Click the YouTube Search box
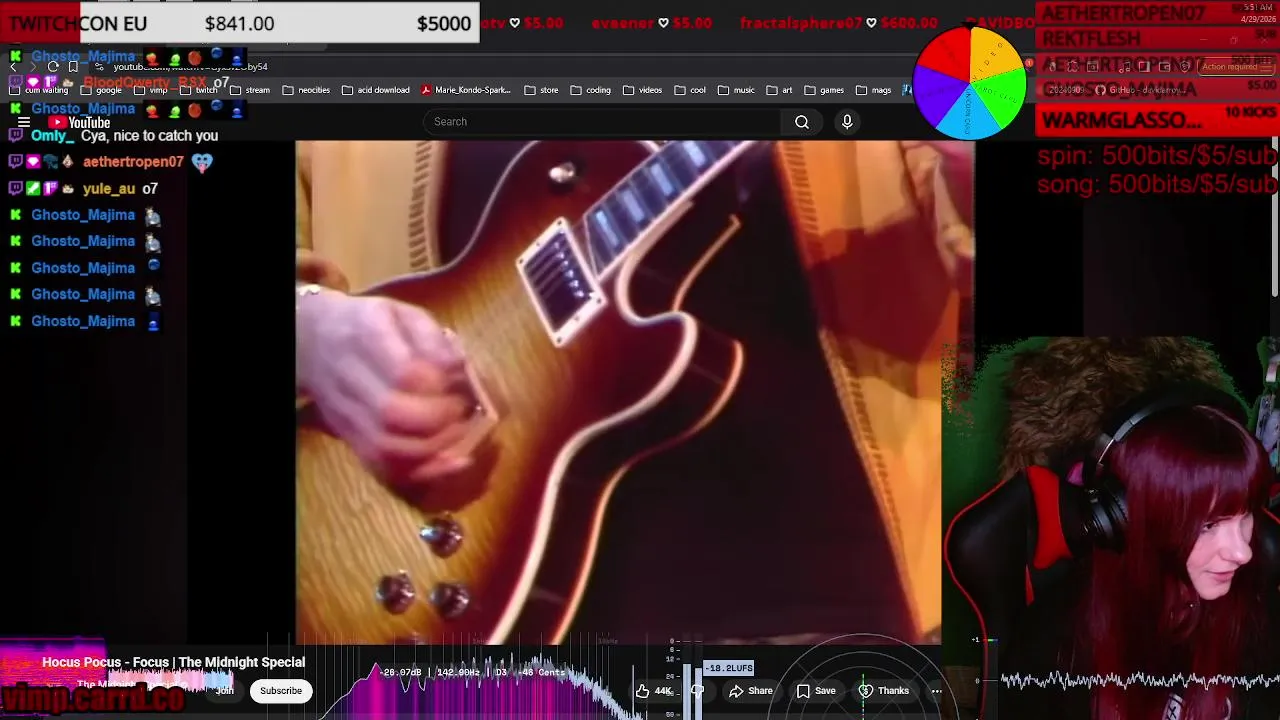 (602, 122)
